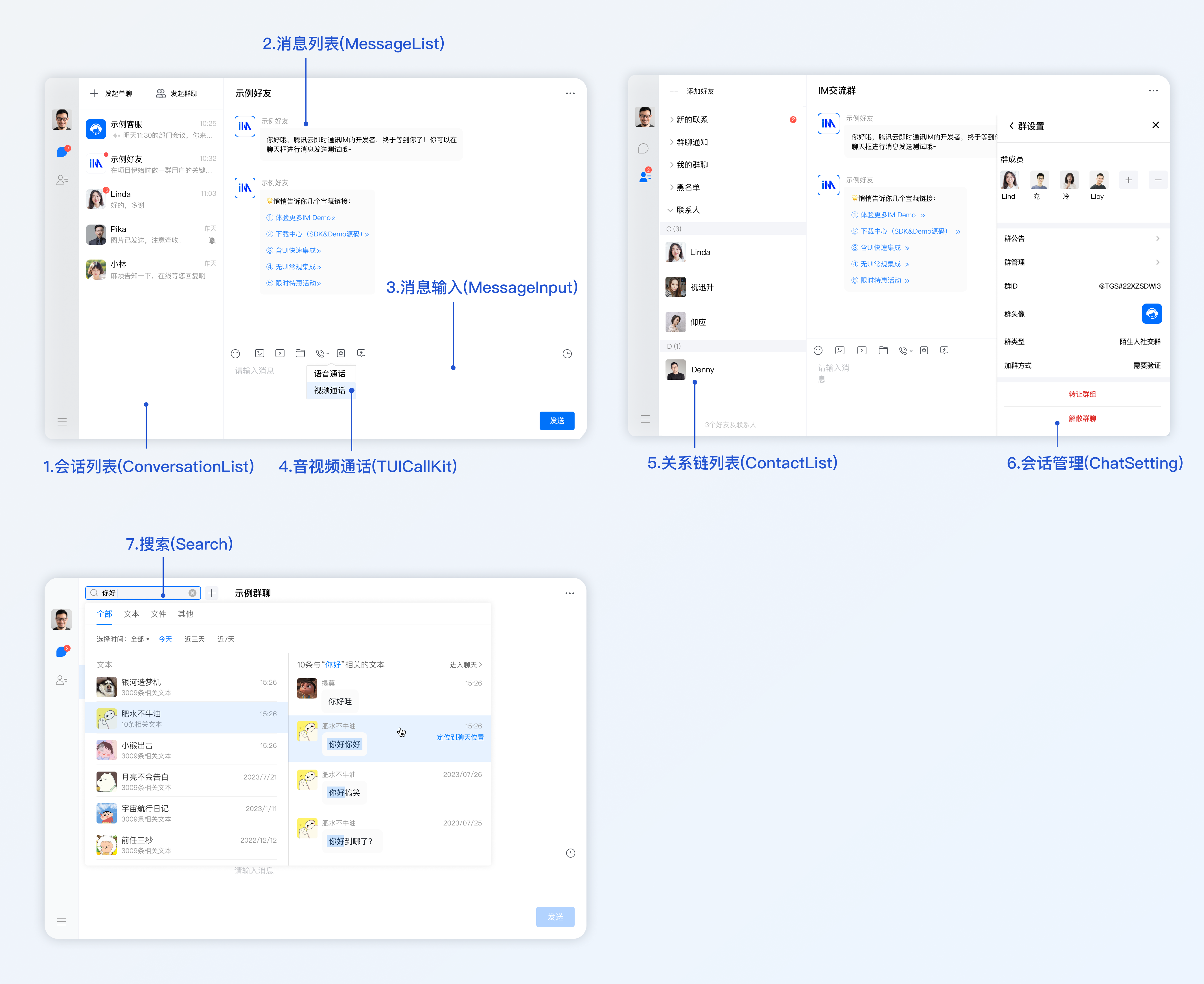Click message history clock icon above Send

pyautogui.click(x=566, y=354)
